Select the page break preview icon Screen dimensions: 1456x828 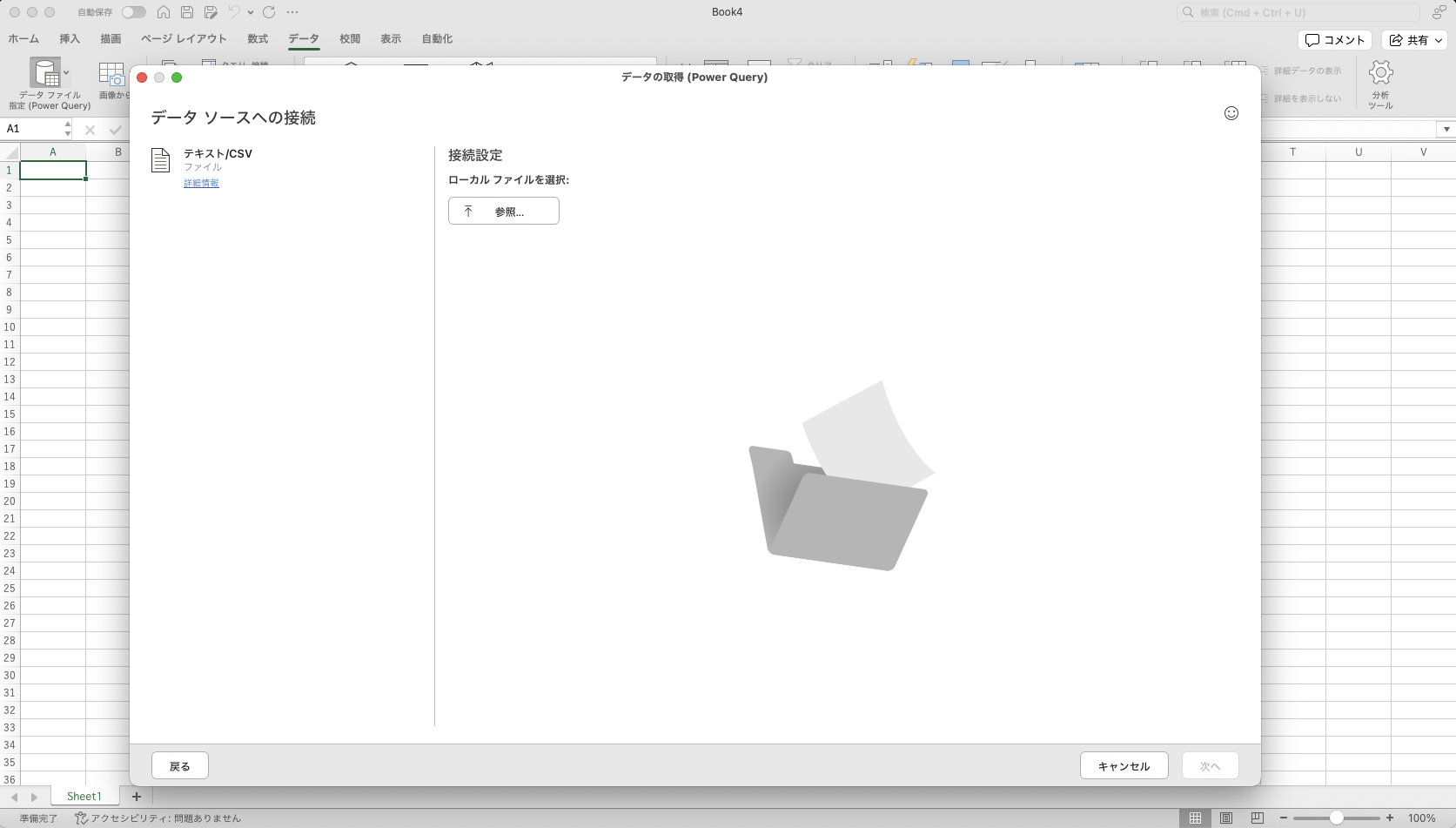[x=1258, y=818]
